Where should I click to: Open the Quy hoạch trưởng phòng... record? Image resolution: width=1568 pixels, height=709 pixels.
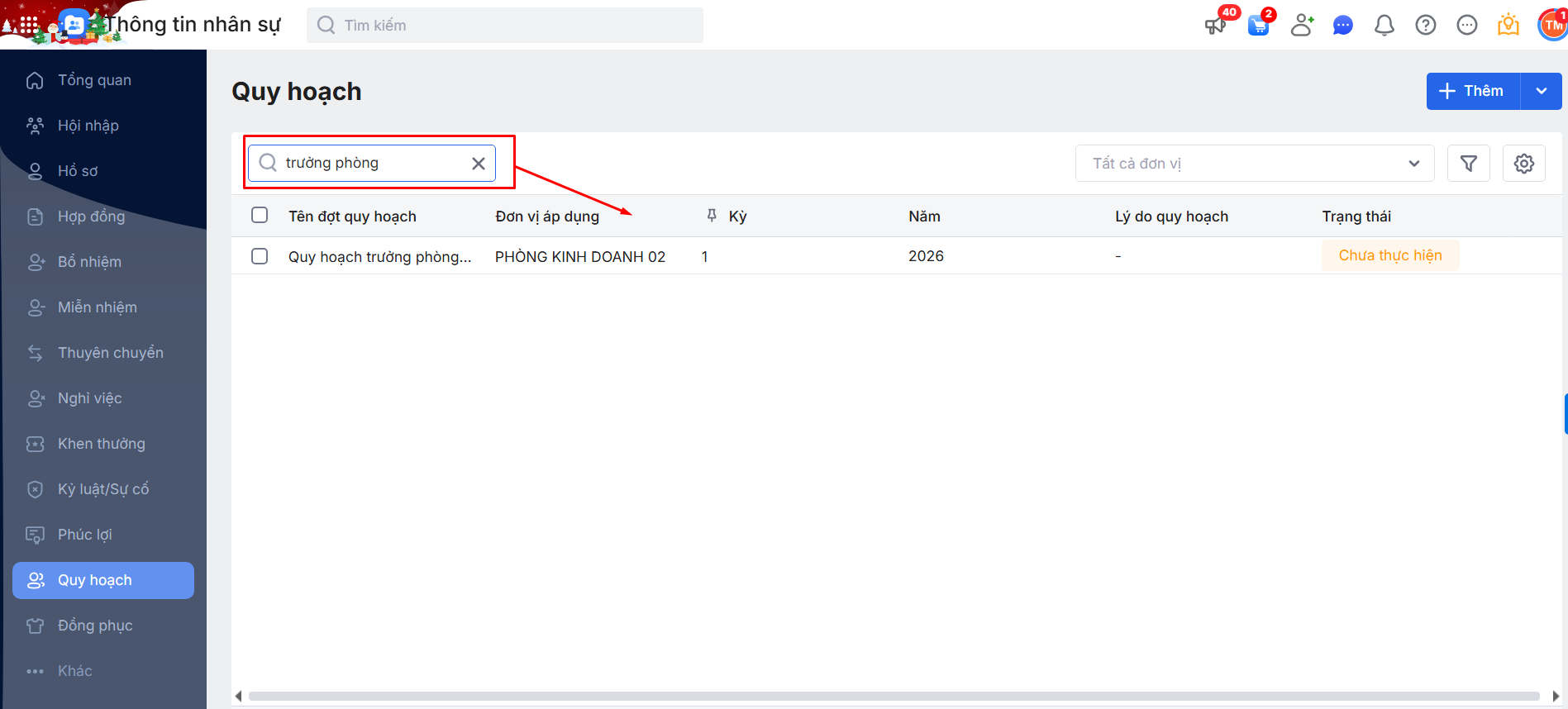(x=379, y=257)
